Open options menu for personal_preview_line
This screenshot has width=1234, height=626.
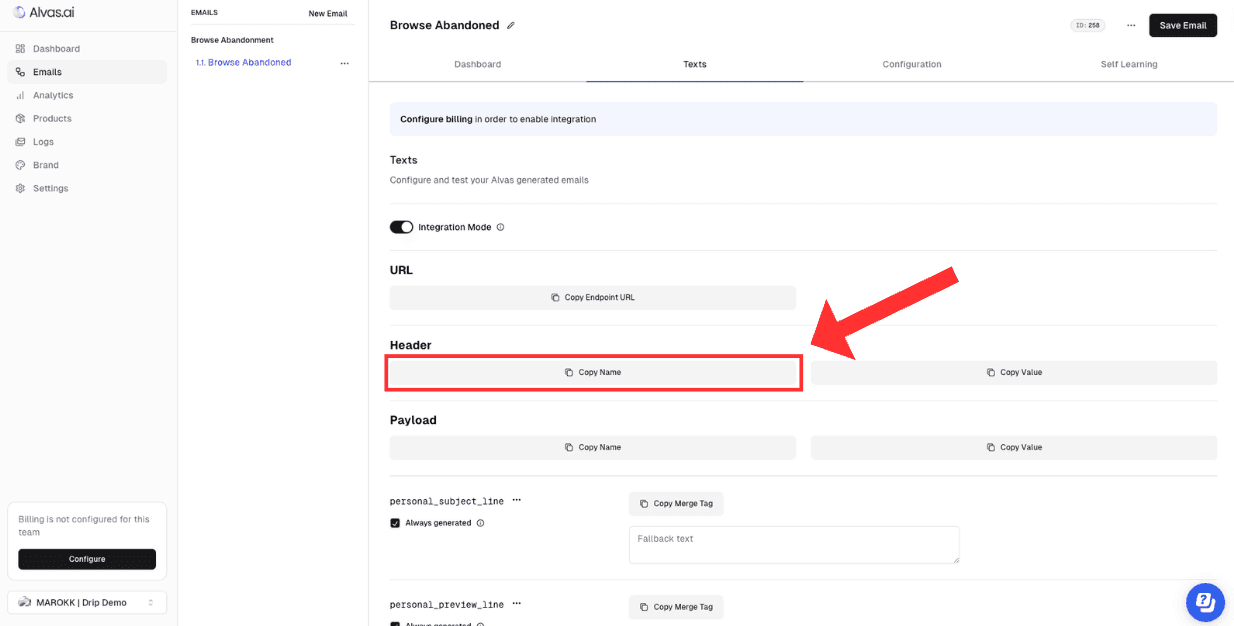[517, 604]
